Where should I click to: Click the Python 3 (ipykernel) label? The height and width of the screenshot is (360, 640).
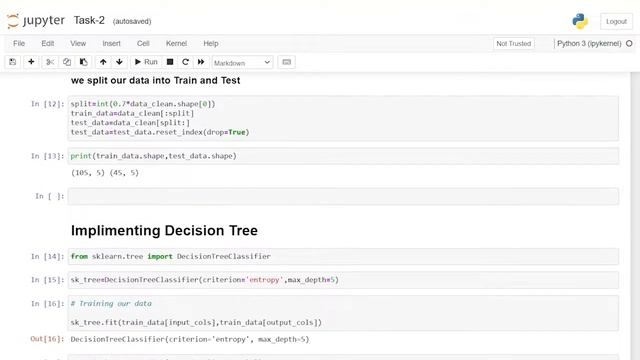pyautogui.click(x=589, y=43)
